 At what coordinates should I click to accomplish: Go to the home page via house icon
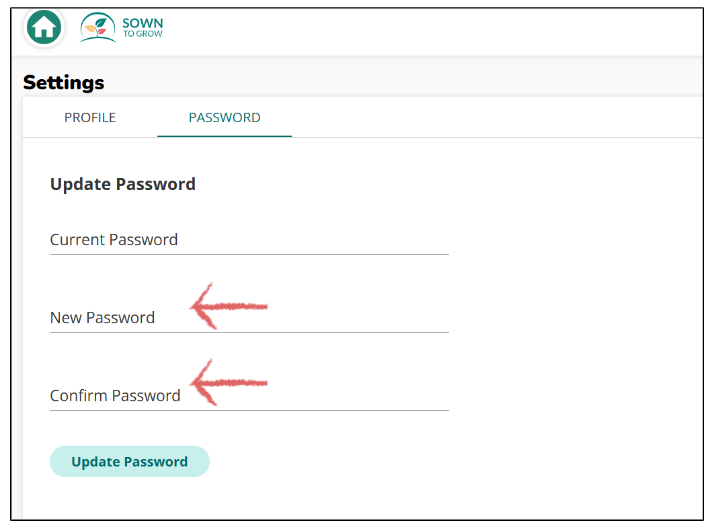[44, 27]
